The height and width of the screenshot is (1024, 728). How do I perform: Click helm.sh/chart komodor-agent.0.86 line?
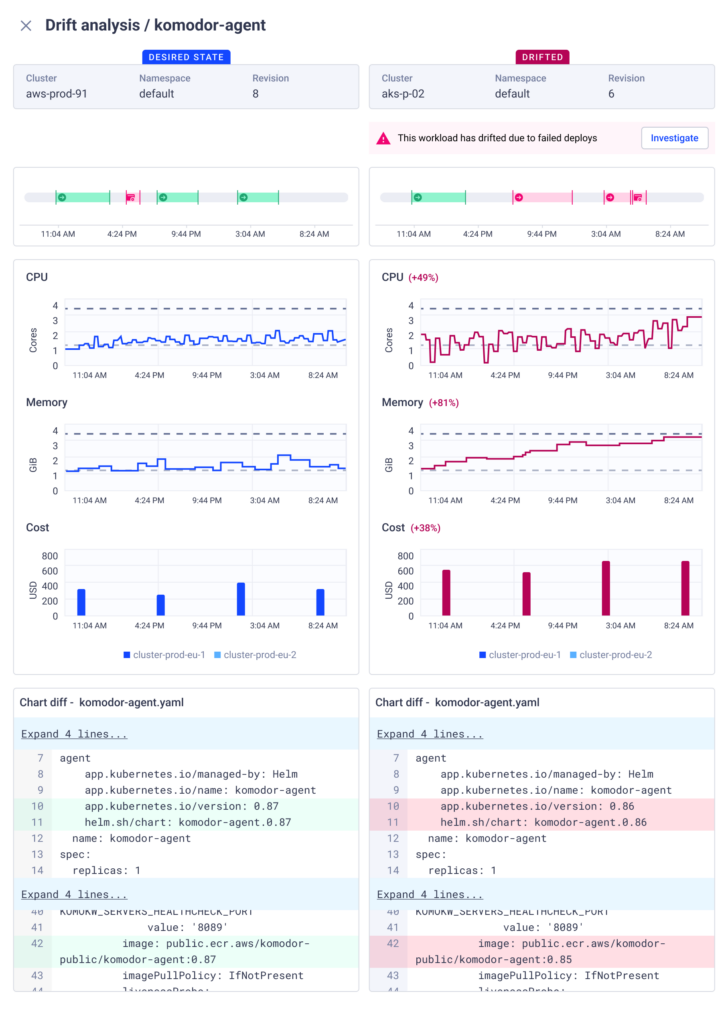coord(542,822)
